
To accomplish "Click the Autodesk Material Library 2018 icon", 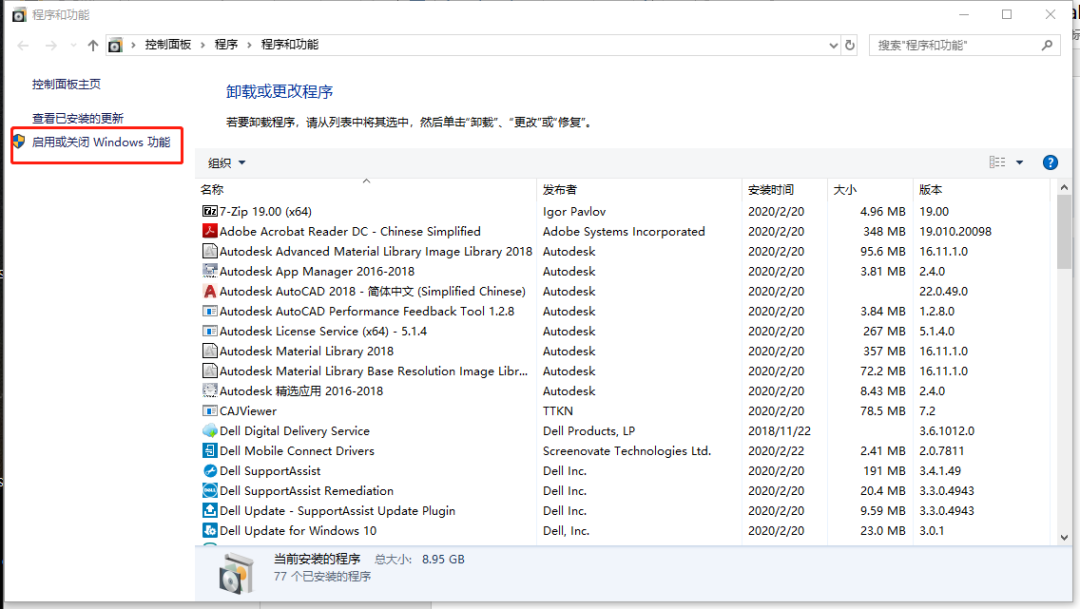I will tap(209, 351).
